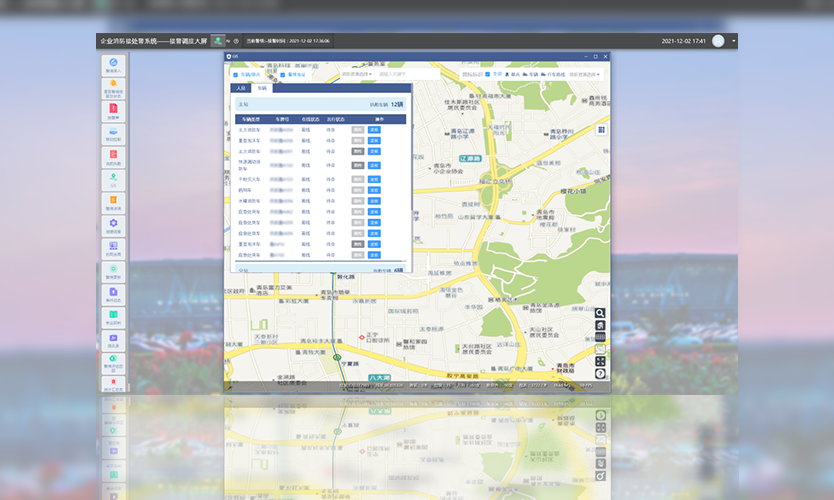
Task: Click blue locate button for 药剂车
Action: coord(374,190)
